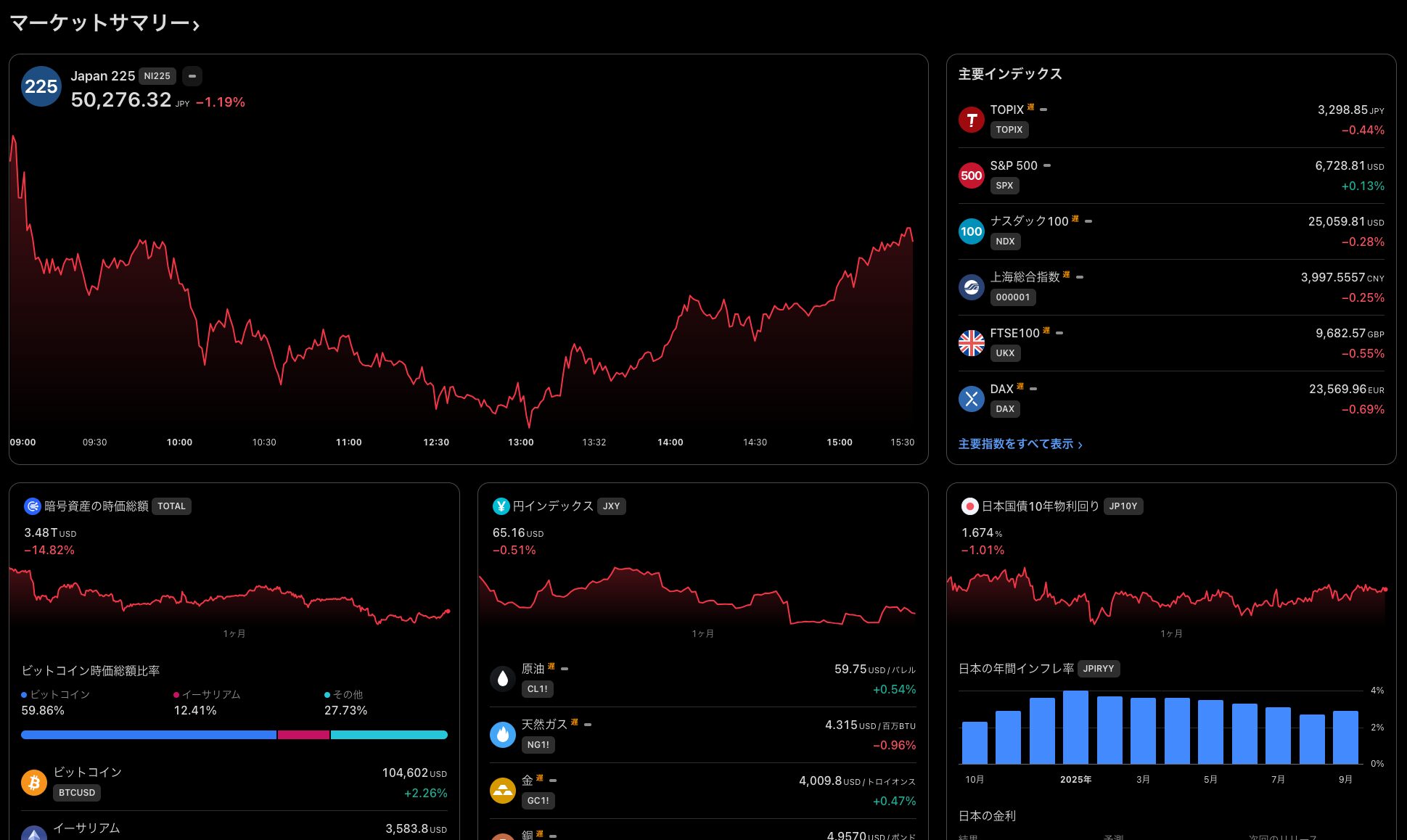Open 主要指数をすべて表示 link

pyautogui.click(x=1020, y=444)
